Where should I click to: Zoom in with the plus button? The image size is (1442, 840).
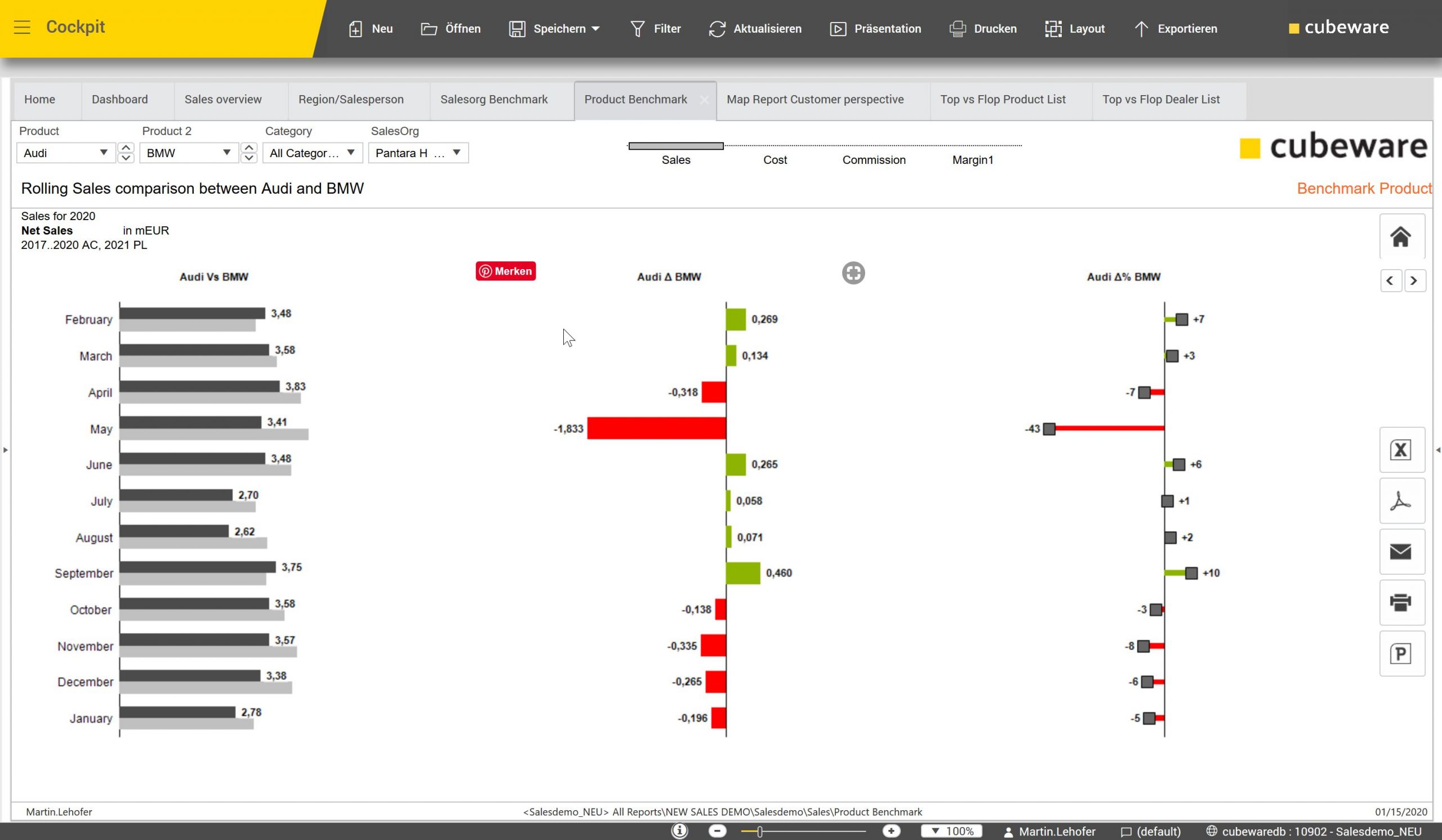click(x=891, y=831)
